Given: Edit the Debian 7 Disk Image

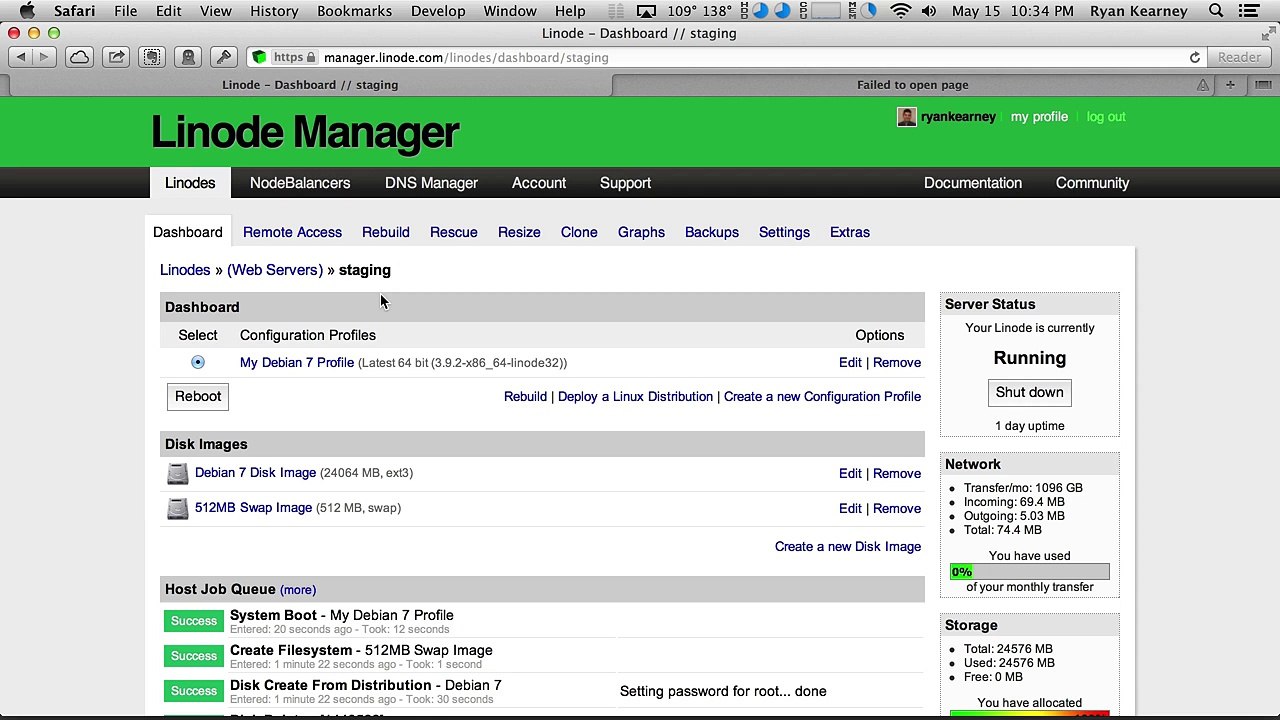Looking at the screenshot, I should tap(850, 473).
